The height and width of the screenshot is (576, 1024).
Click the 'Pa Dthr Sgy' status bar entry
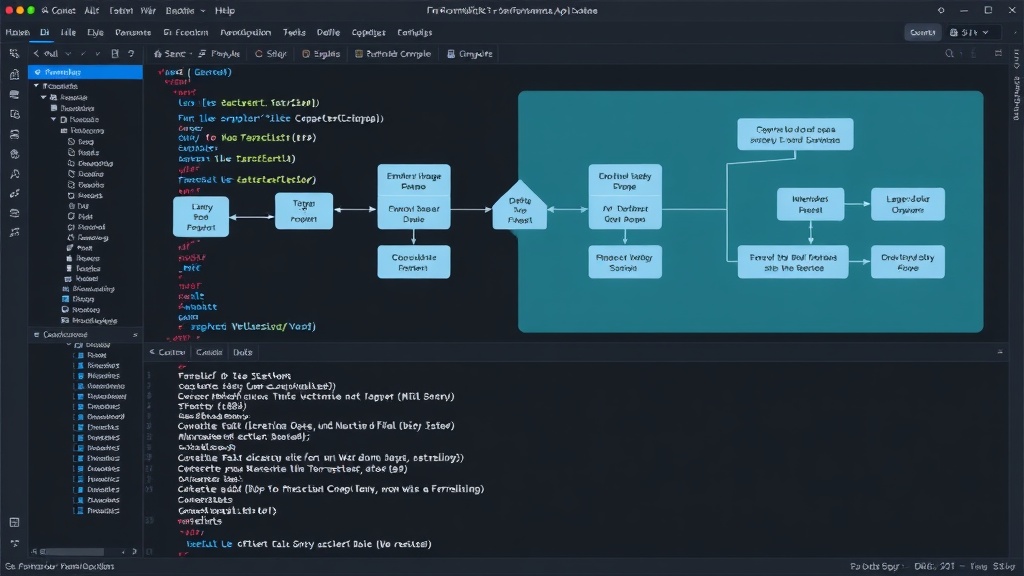pos(874,566)
